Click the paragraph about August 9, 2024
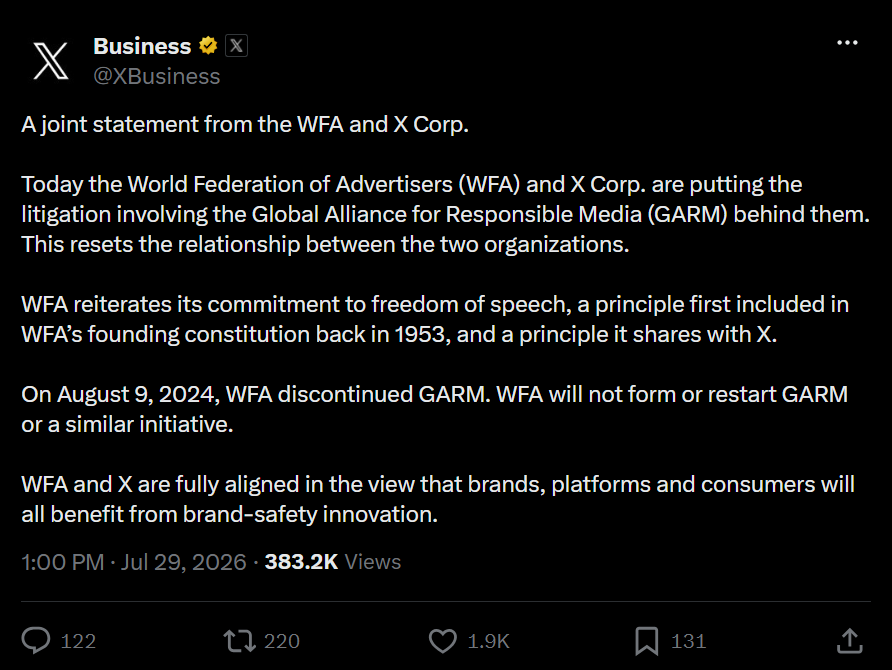The width and height of the screenshot is (892, 670). (435, 410)
